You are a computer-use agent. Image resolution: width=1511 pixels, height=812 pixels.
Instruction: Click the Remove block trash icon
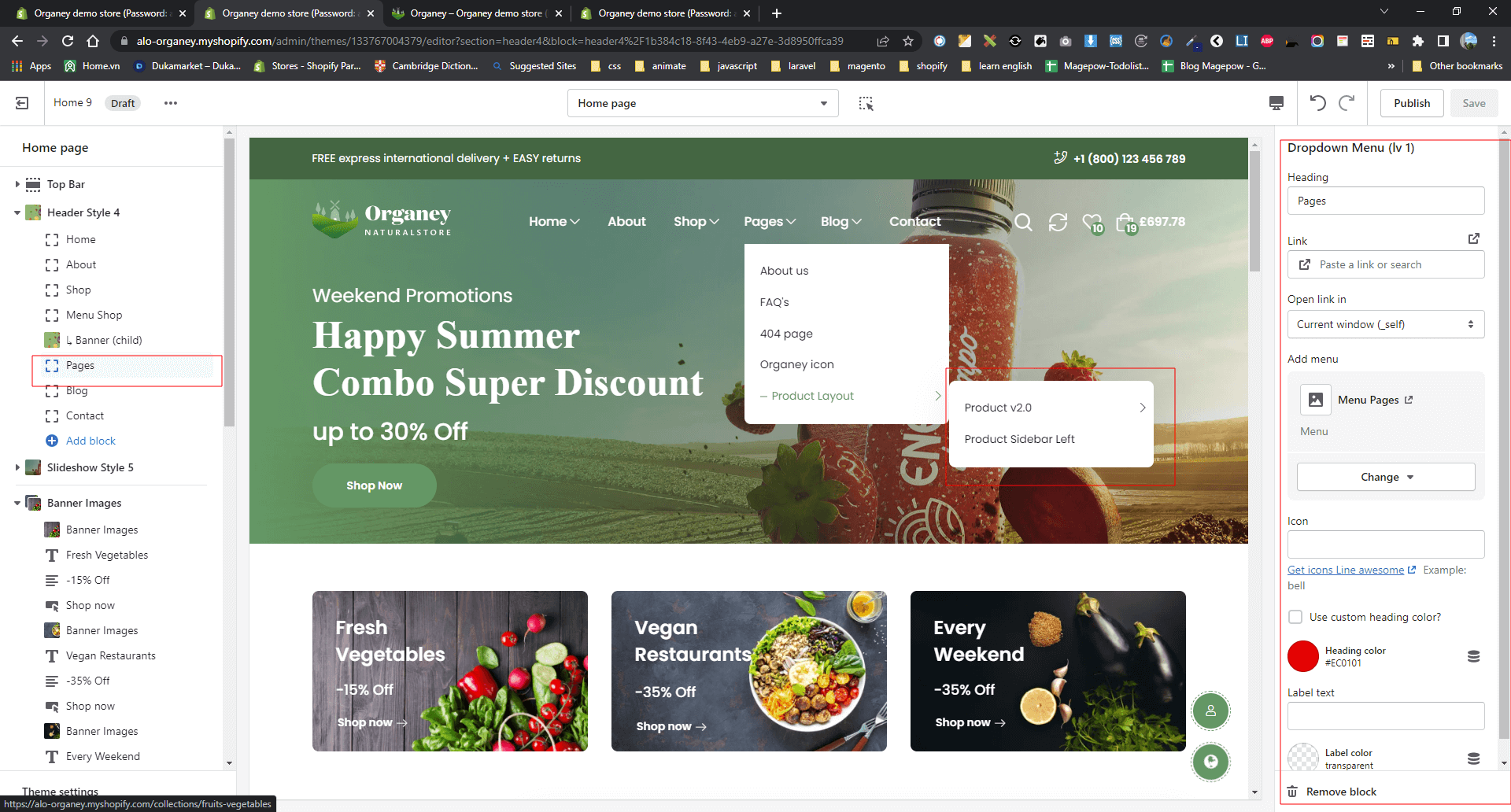[x=1292, y=792]
